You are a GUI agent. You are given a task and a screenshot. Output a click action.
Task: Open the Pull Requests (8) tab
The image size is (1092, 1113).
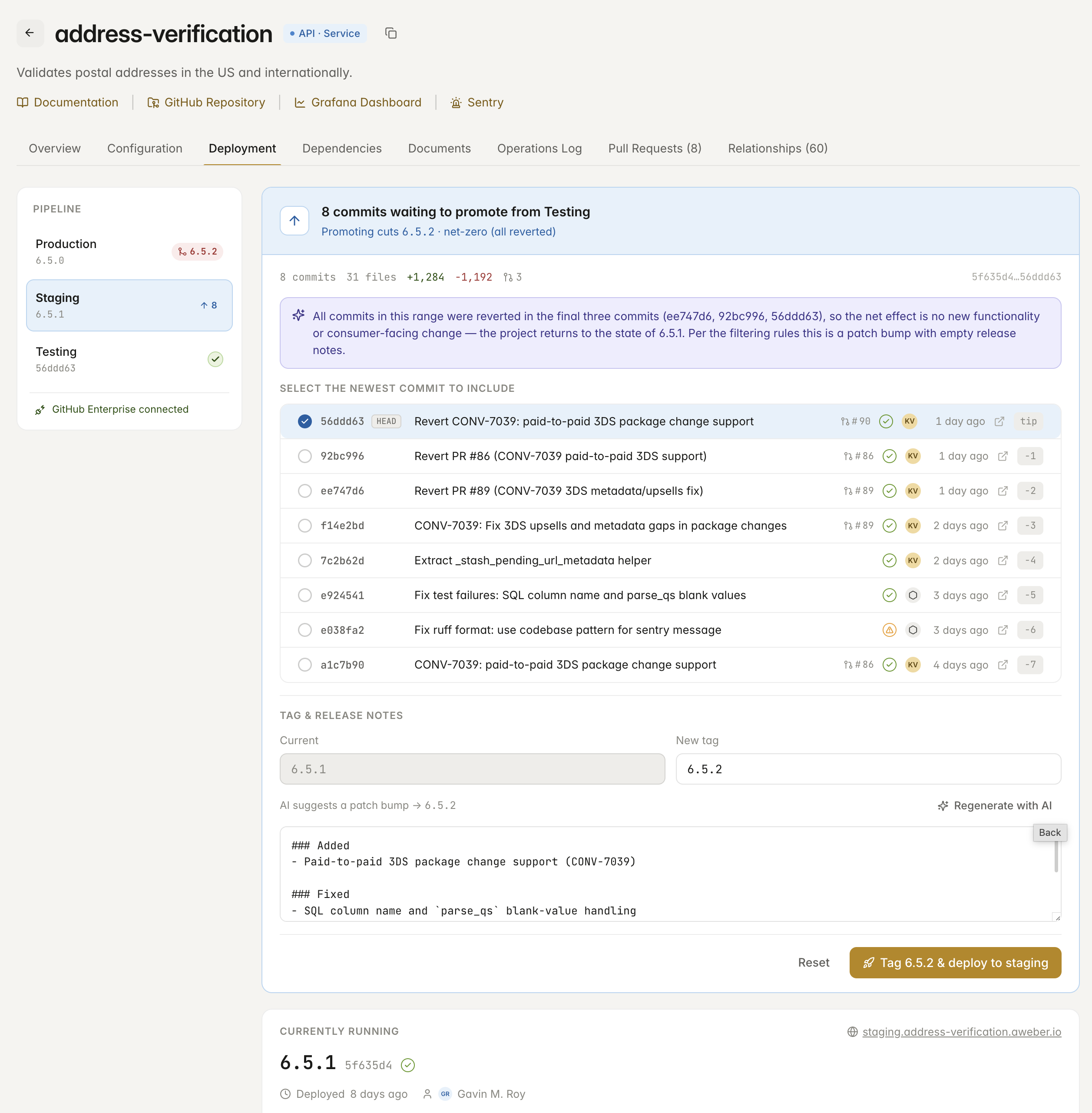[655, 148]
